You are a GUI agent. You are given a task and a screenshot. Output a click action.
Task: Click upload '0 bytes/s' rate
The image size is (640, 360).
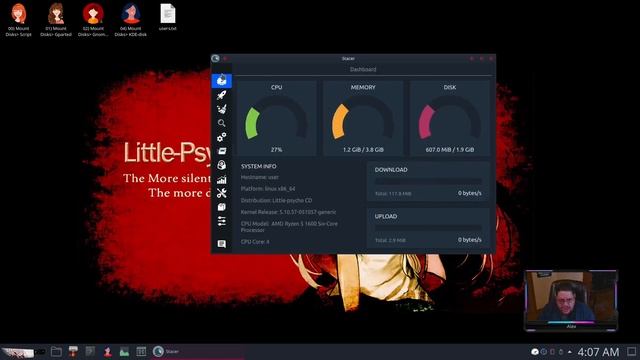click(x=469, y=240)
